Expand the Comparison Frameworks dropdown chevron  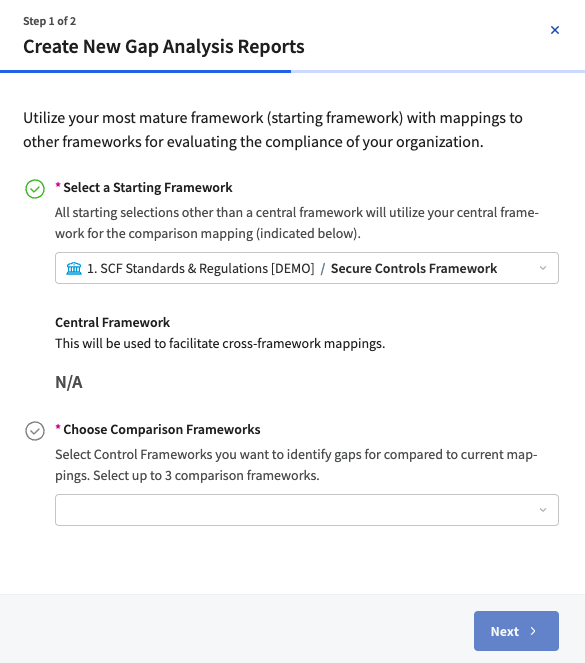(x=543, y=510)
